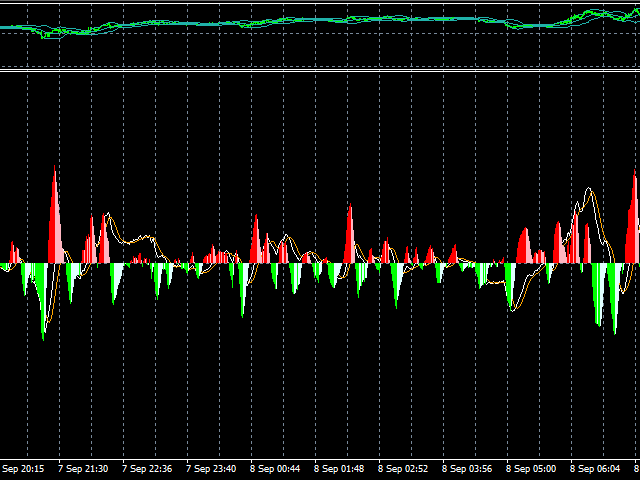Click the 7 Sep 21:30 time label
Screen dimensions: 640x480
[x=83, y=468]
